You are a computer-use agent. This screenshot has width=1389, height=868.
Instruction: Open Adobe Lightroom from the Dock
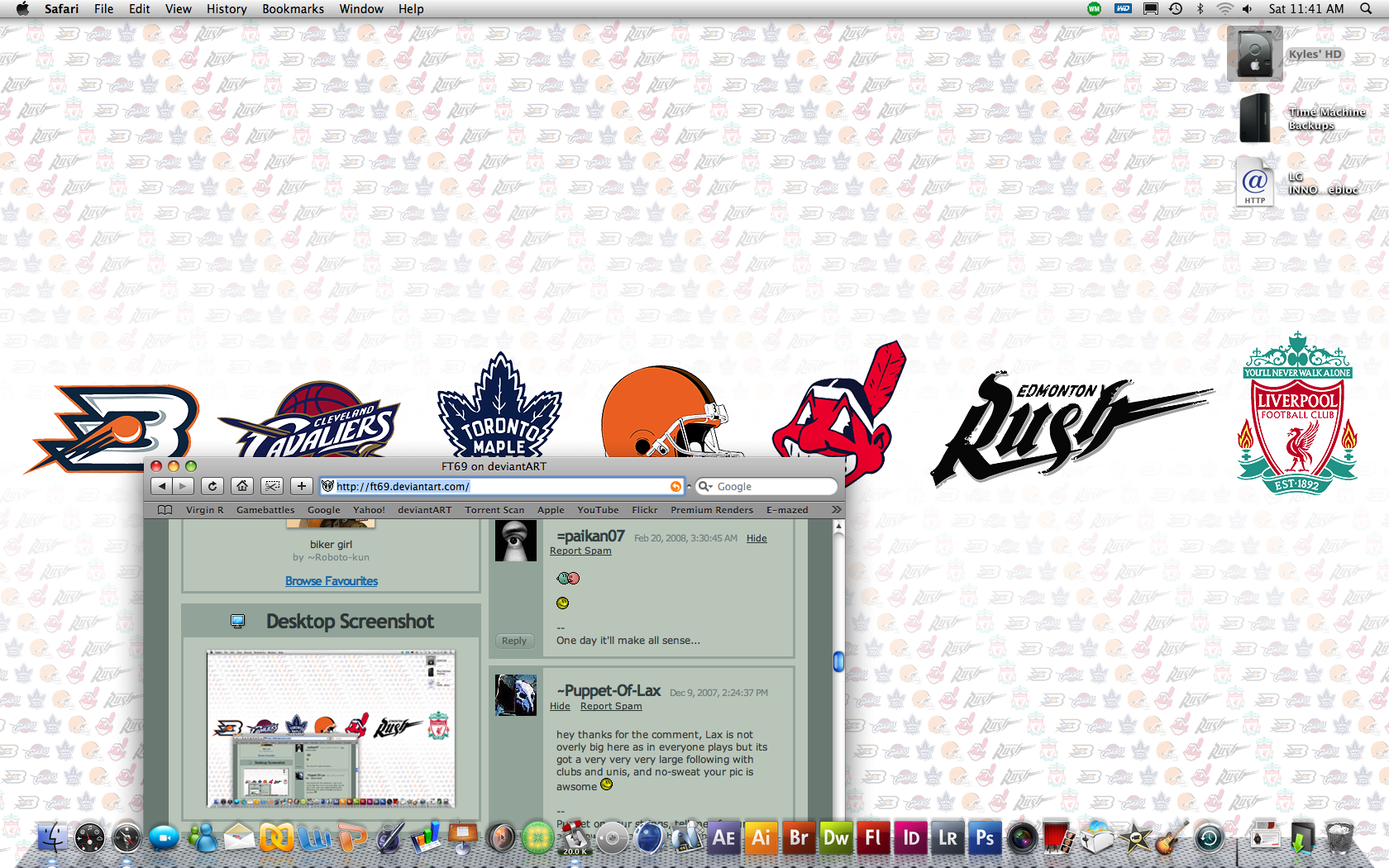(947, 837)
